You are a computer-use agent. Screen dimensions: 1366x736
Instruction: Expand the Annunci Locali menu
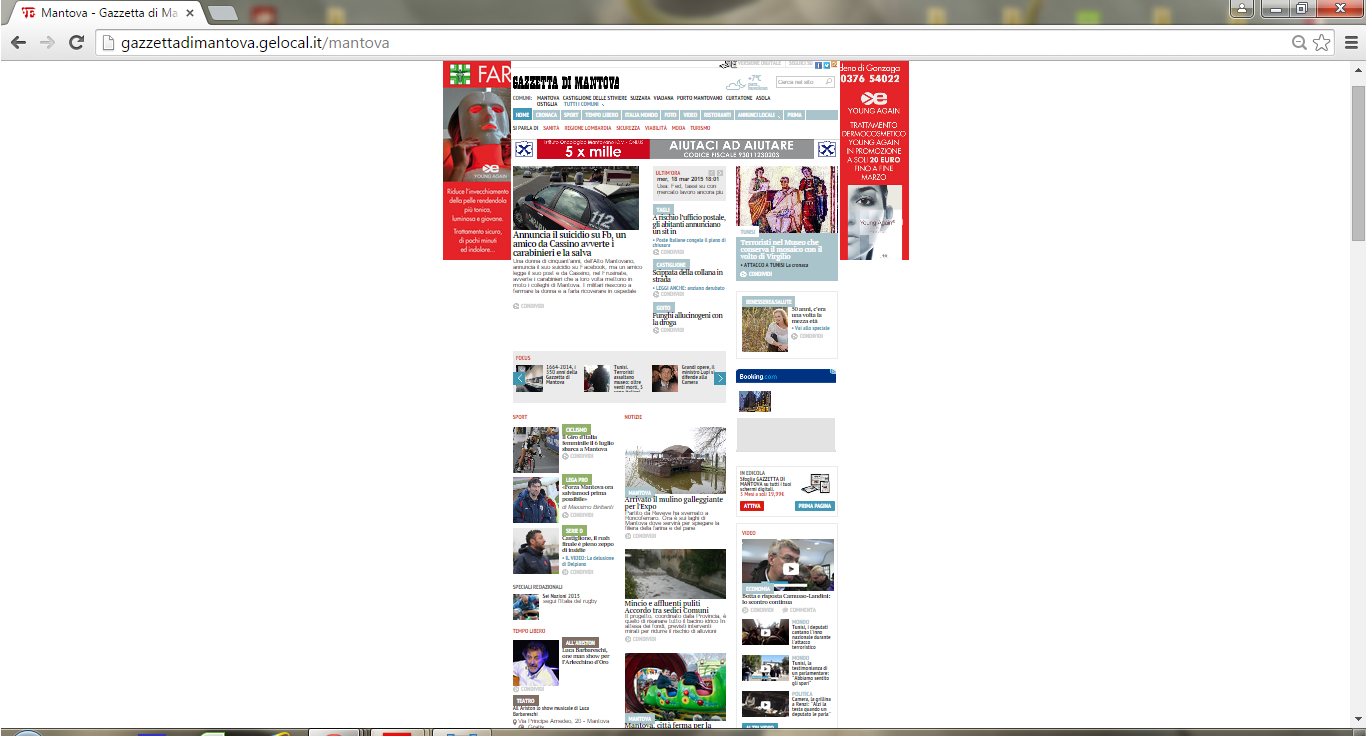point(758,115)
